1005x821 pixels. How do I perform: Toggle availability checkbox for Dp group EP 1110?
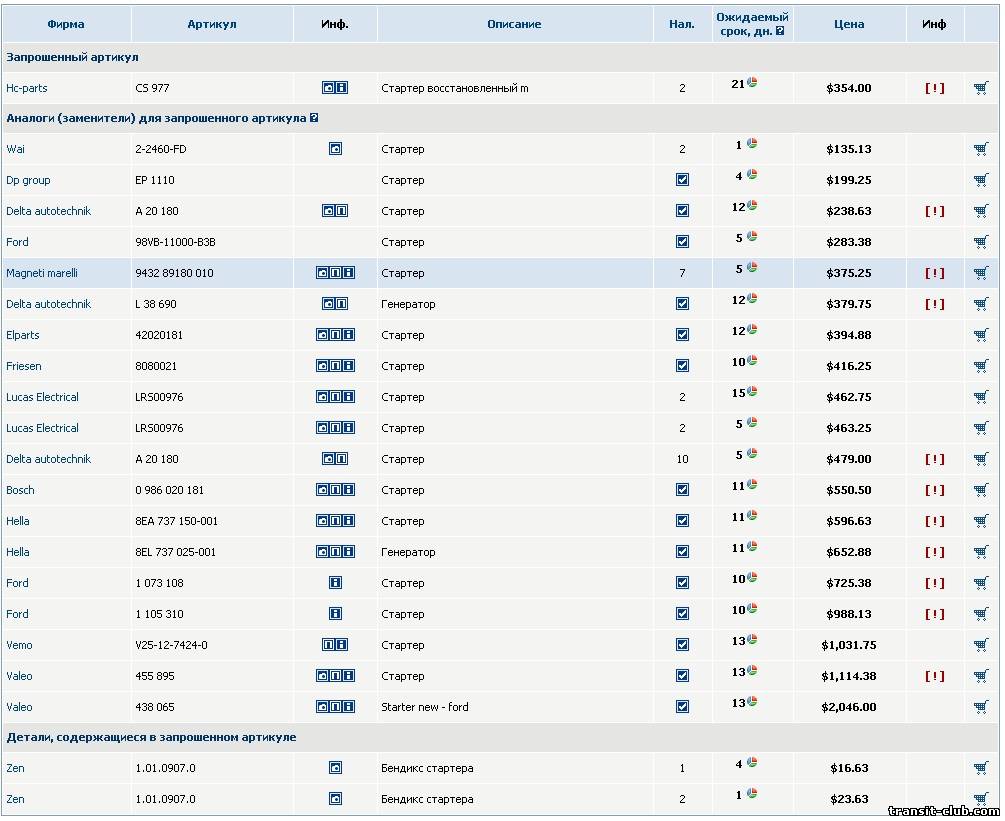click(683, 180)
